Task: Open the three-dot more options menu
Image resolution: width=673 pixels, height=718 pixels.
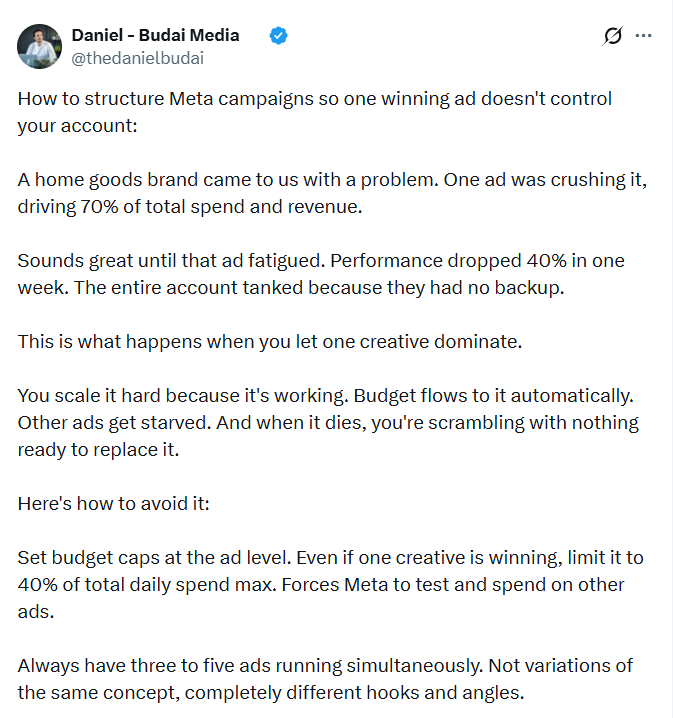Action: coord(643,35)
